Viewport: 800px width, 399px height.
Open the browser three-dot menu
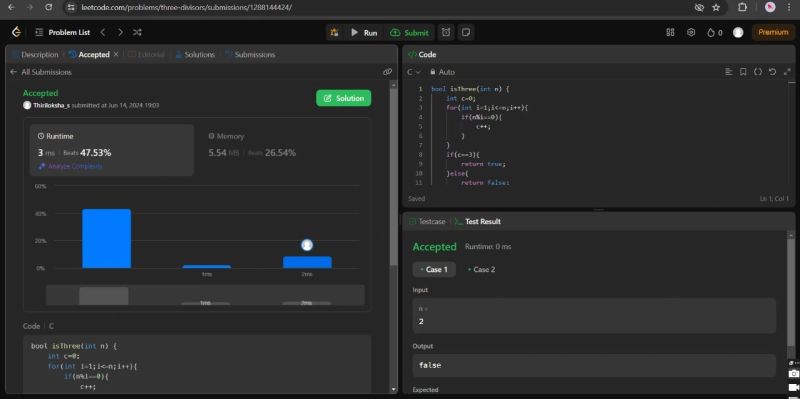coord(789,7)
